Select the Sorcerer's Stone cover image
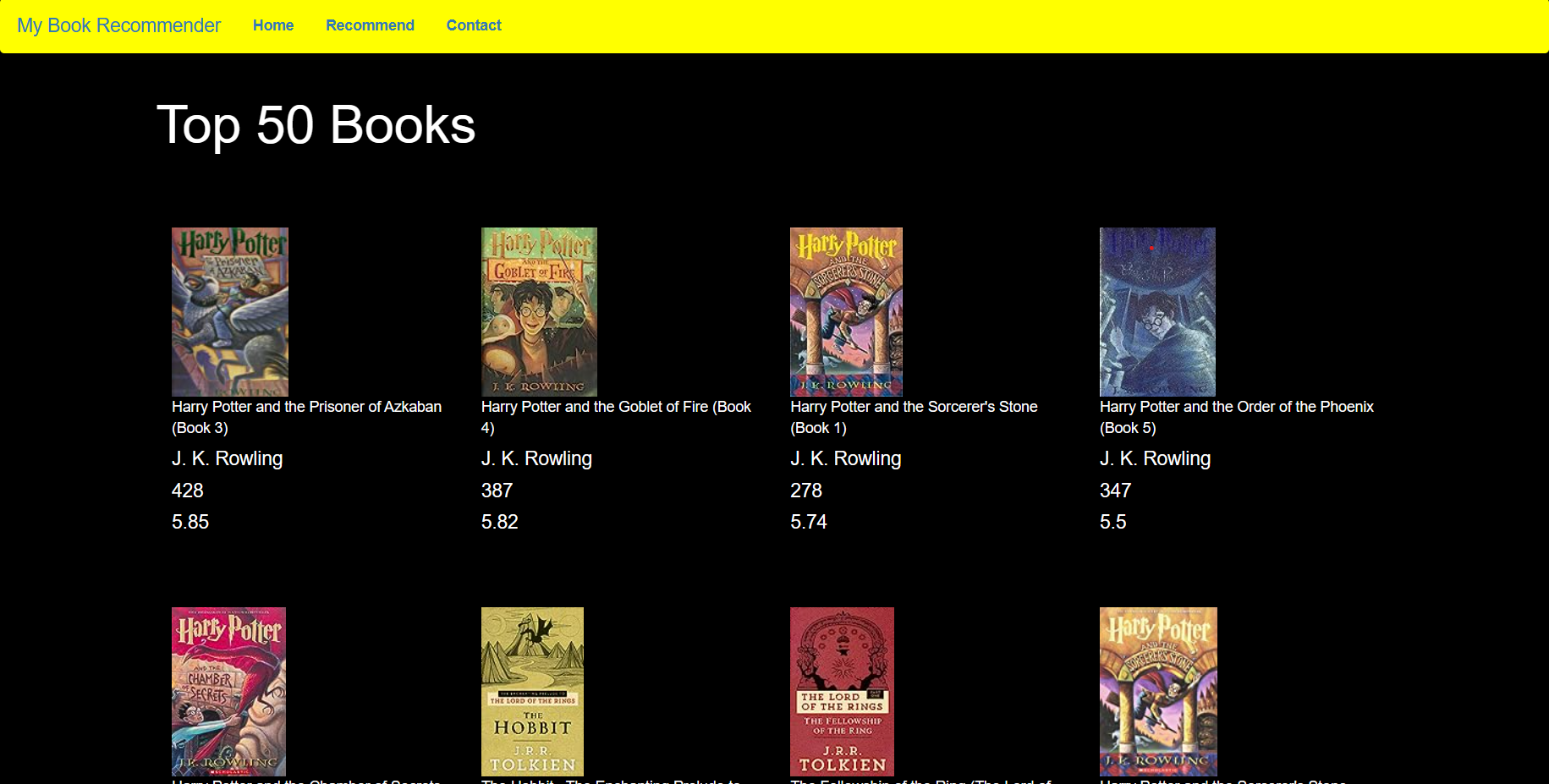The image size is (1549, 784). 845,311
